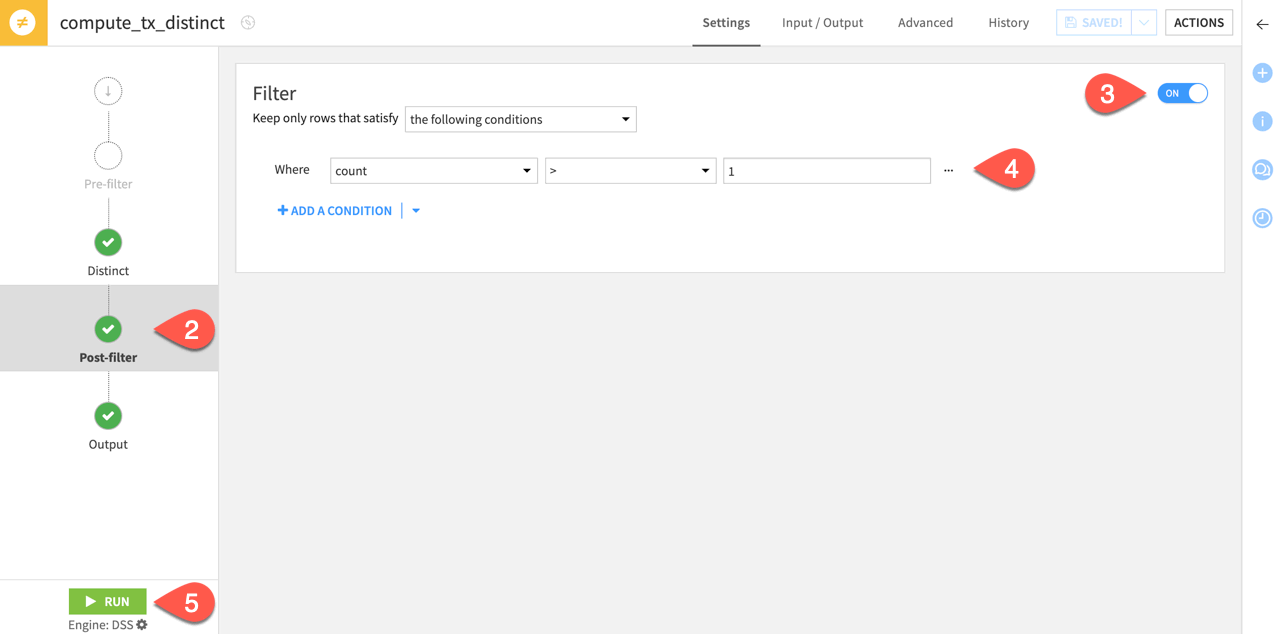The width and height of the screenshot is (1280, 634).
Task: Open the greater-than operator dropdown
Action: point(630,171)
